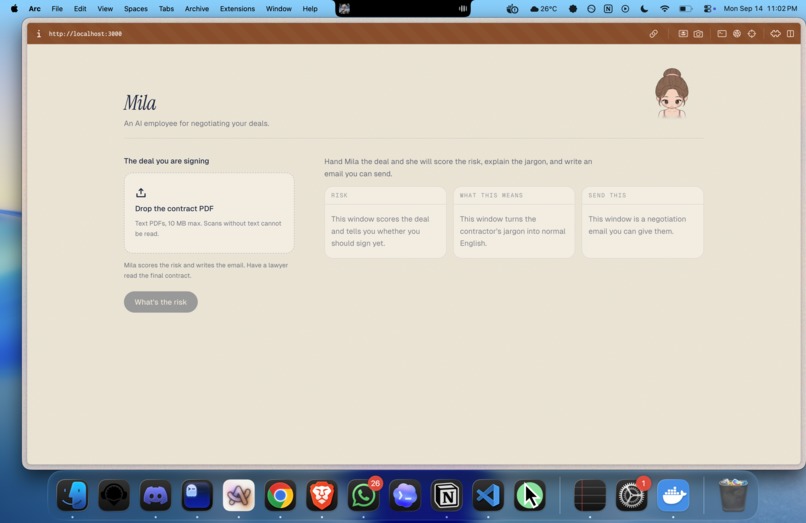Open the File menu
Image resolution: width=806 pixels, height=523 pixels.
[57, 9]
